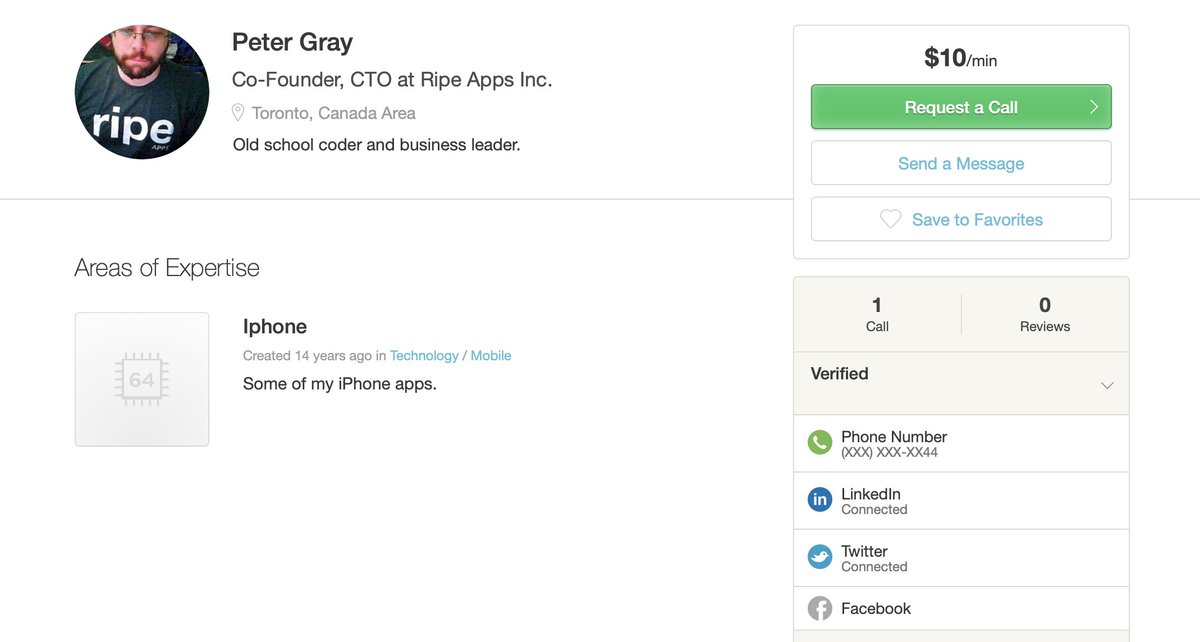Click the heart icon in Save to Favorites
Viewport: 1200px width, 642px height.
coord(890,219)
